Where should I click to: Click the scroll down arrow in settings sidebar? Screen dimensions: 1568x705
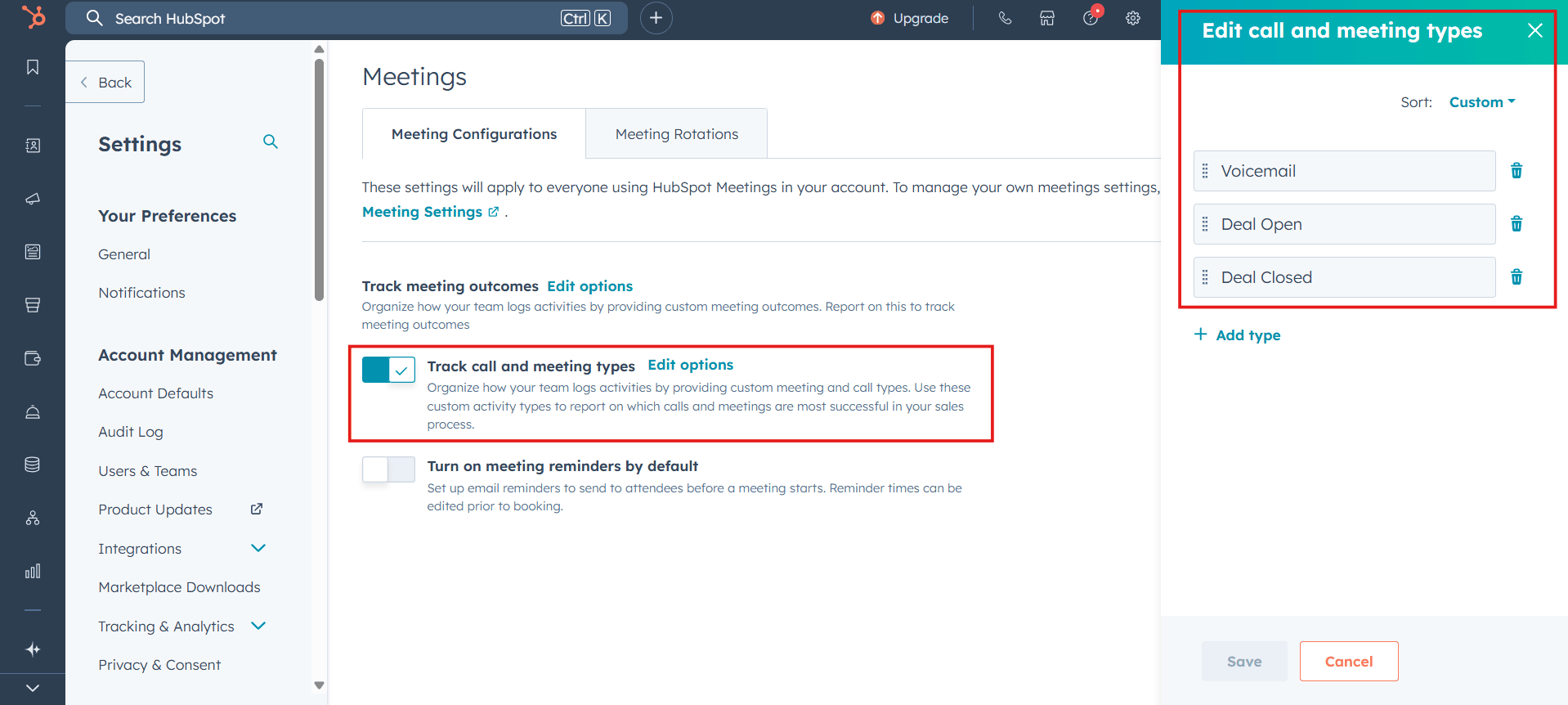[x=319, y=685]
